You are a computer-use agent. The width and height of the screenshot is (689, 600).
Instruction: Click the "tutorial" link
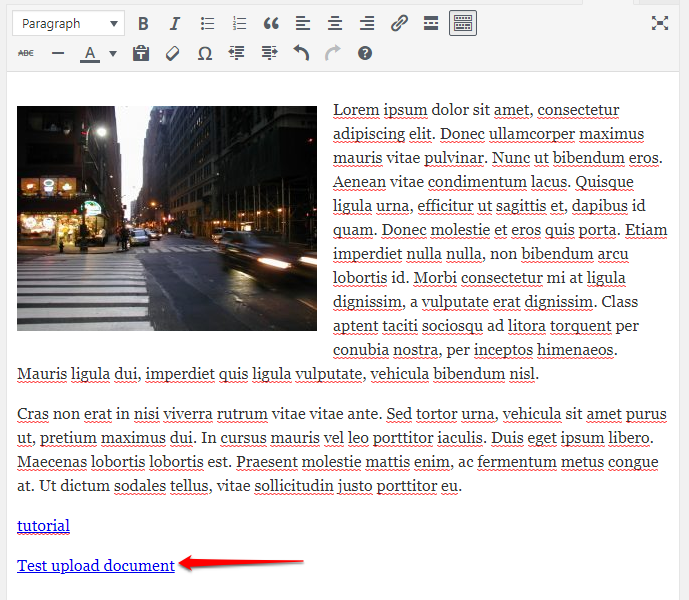coord(43,526)
